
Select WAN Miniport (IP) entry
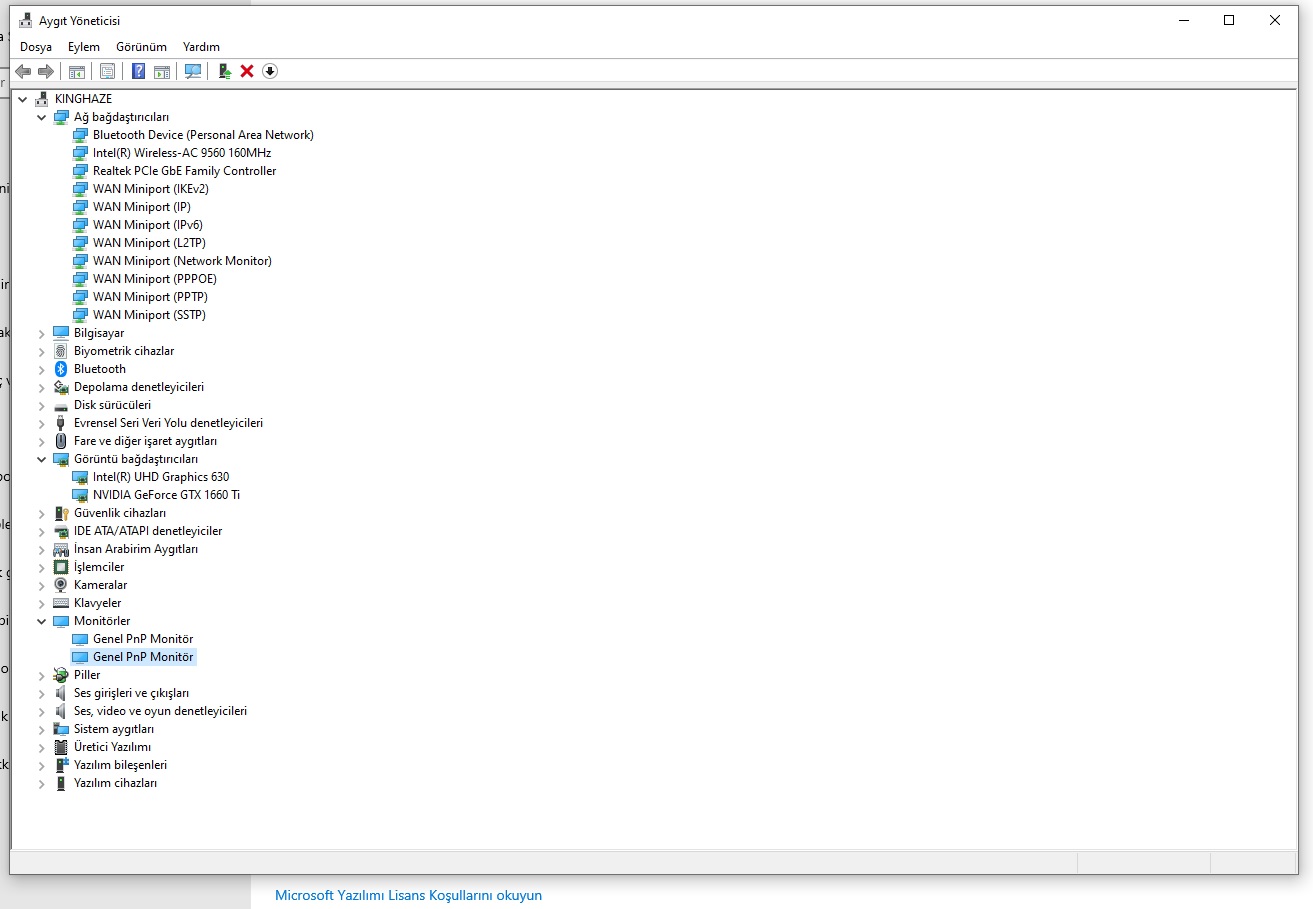[141, 207]
